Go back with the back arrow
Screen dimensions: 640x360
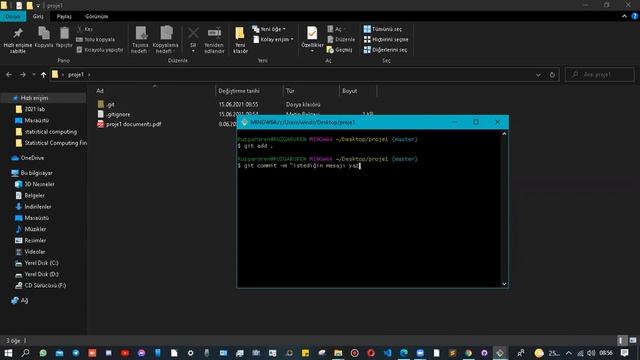tap(9, 75)
